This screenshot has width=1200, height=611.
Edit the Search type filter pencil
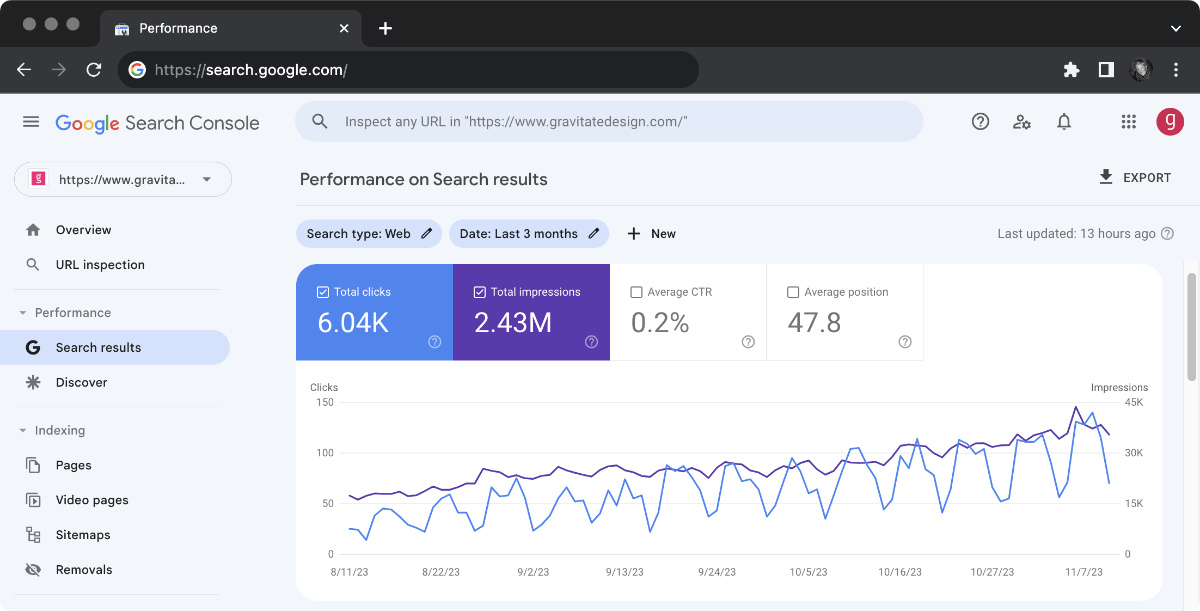click(424, 233)
